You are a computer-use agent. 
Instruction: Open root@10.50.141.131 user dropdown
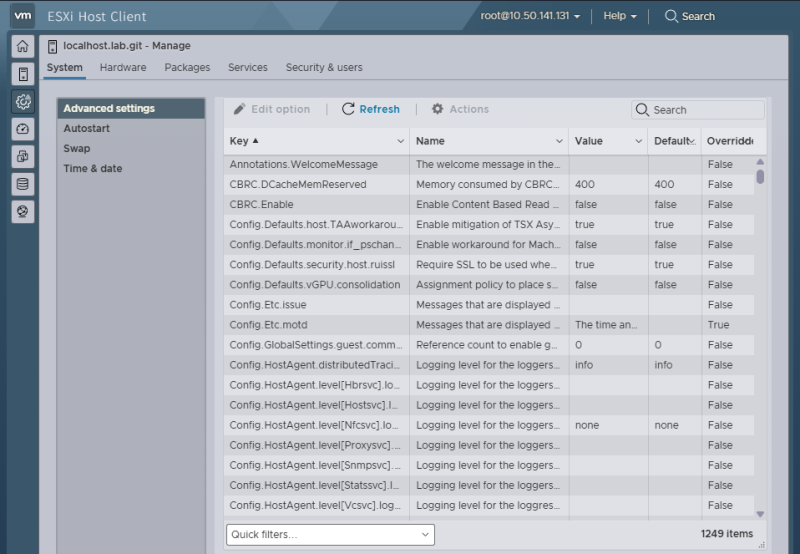(x=530, y=16)
